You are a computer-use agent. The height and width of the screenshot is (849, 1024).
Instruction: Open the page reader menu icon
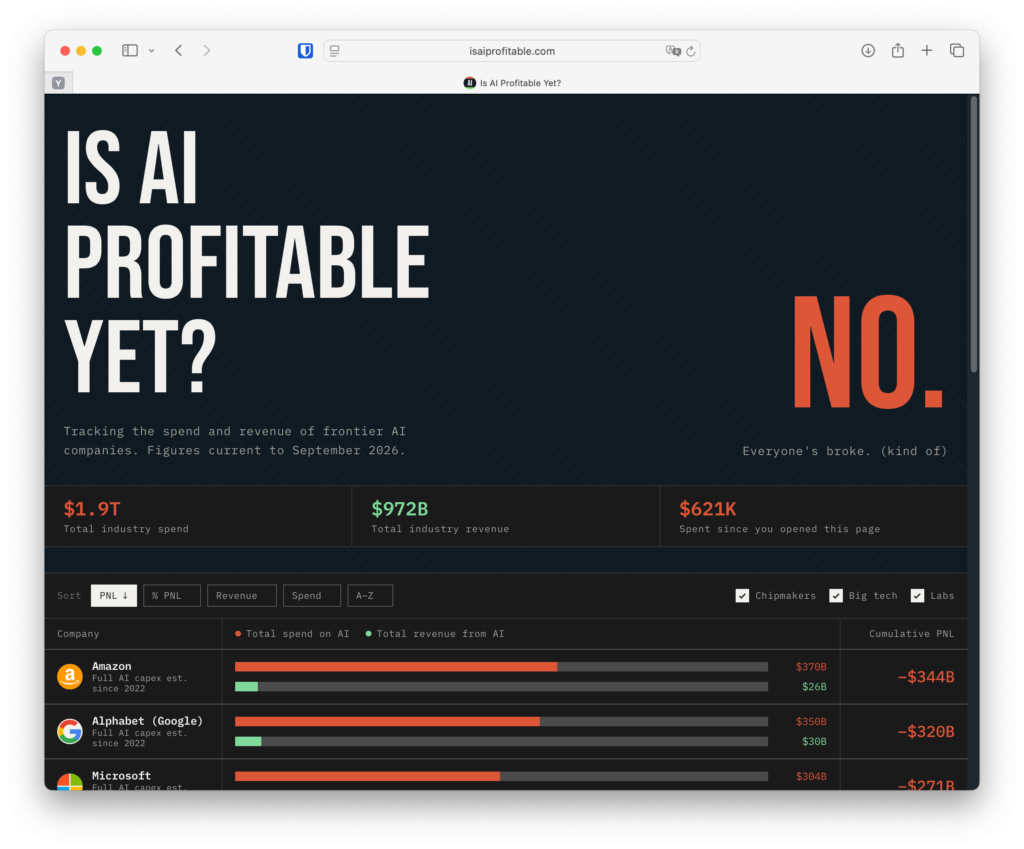coord(334,51)
